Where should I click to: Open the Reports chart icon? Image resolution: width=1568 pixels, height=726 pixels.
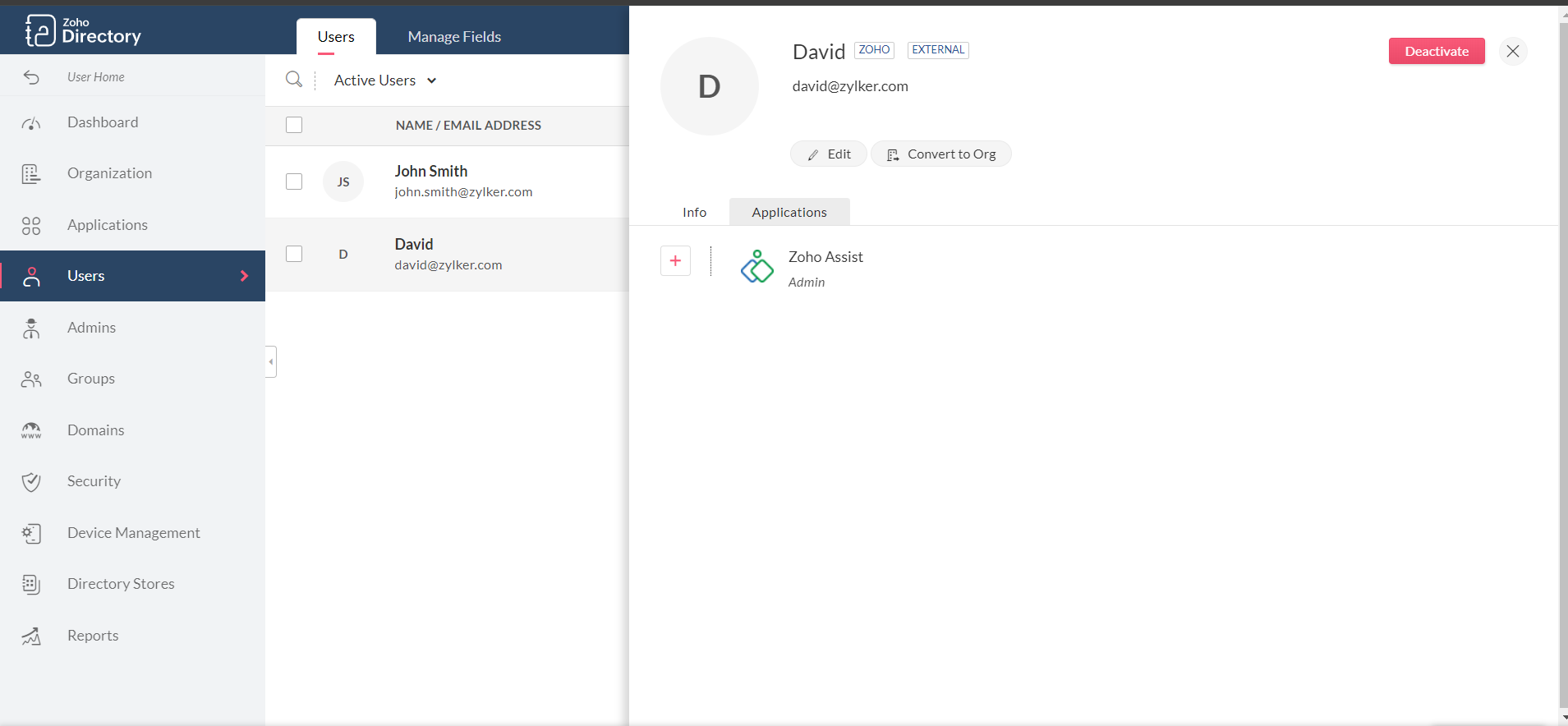[x=31, y=636]
